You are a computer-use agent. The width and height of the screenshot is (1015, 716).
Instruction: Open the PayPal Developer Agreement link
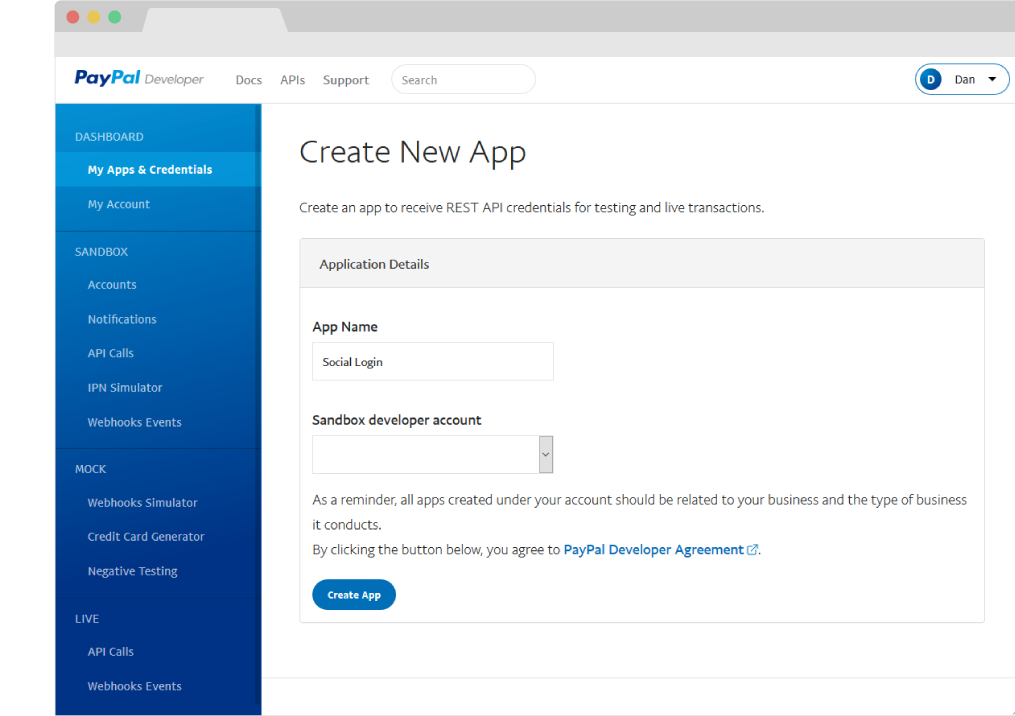pyautogui.click(x=653, y=550)
